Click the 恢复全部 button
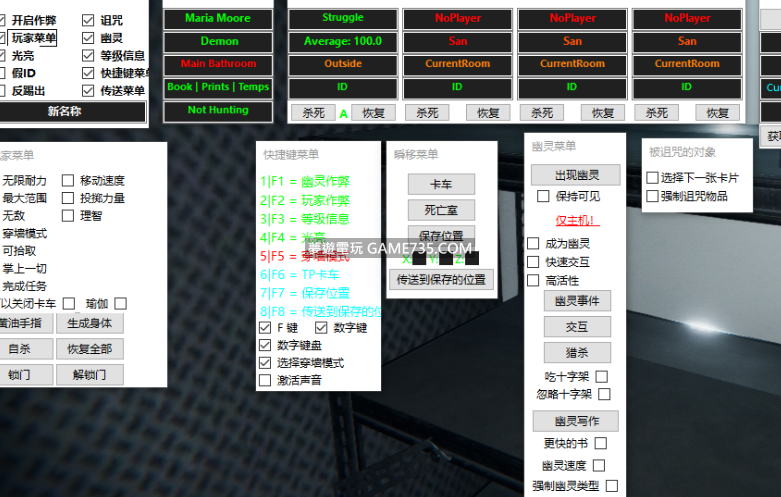Screen dimensions: 781x497 point(90,349)
